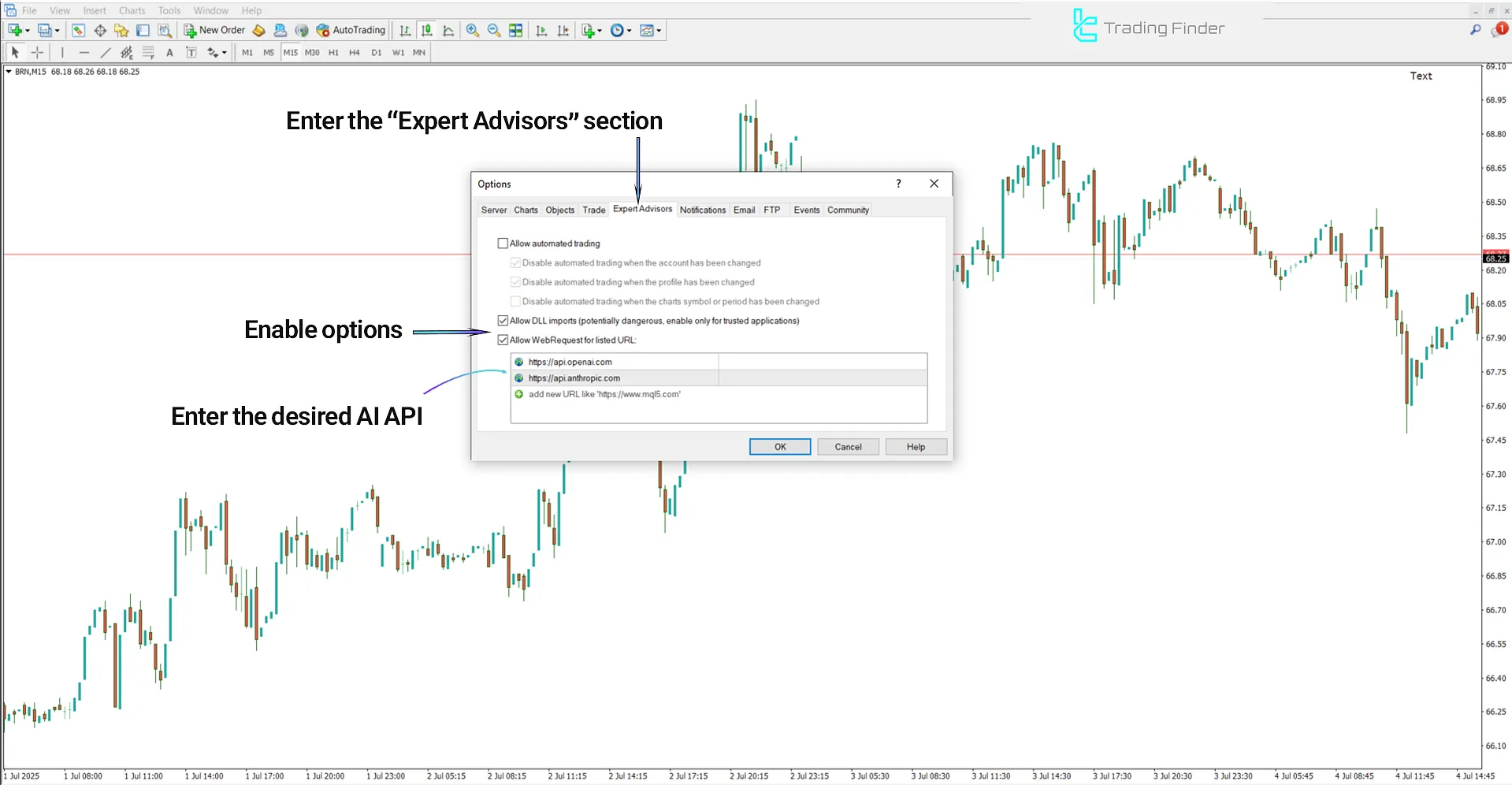Click the zoom in magnifier icon
The height and width of the screenshot is (785, 1512).
(472, 30)
